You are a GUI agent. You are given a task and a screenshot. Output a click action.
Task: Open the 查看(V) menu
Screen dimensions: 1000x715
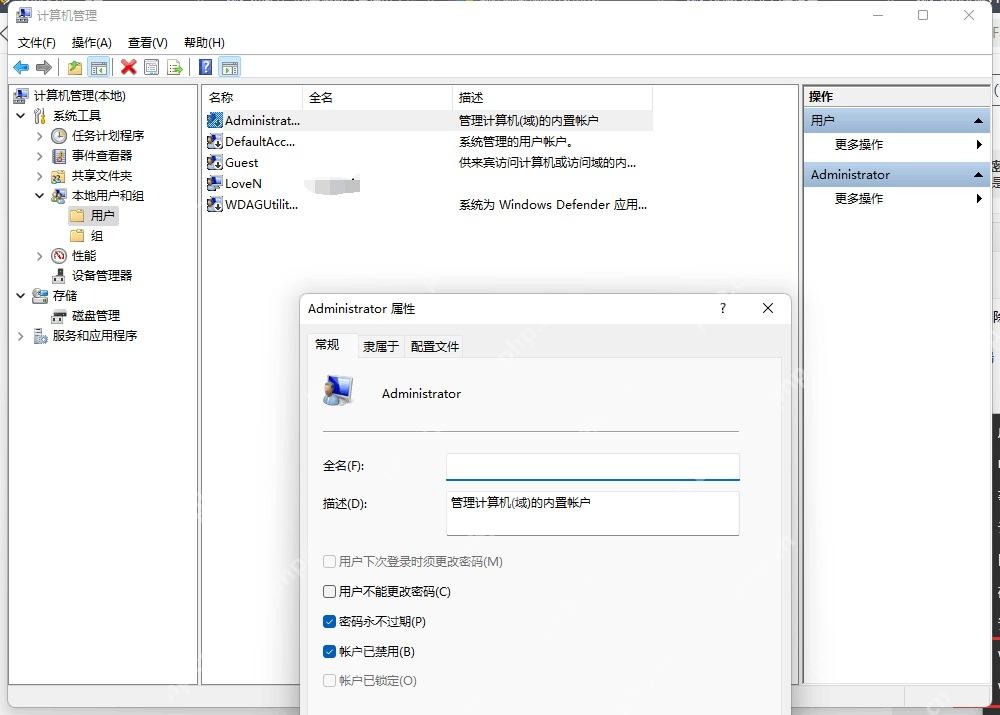pyautogui.click(x=148, y=43)
